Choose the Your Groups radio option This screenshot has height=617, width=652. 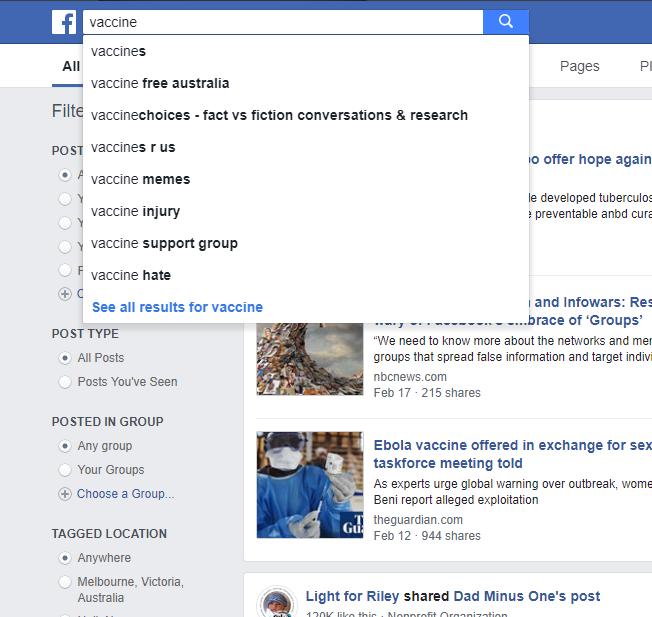pos(66,470)
